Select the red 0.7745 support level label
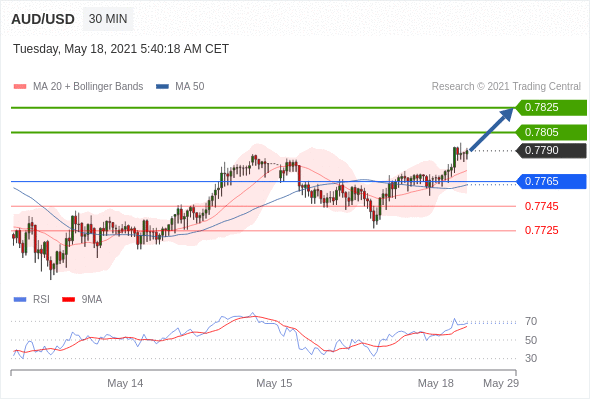This screenshot has width=590, height=400. [x=541, y=206]
